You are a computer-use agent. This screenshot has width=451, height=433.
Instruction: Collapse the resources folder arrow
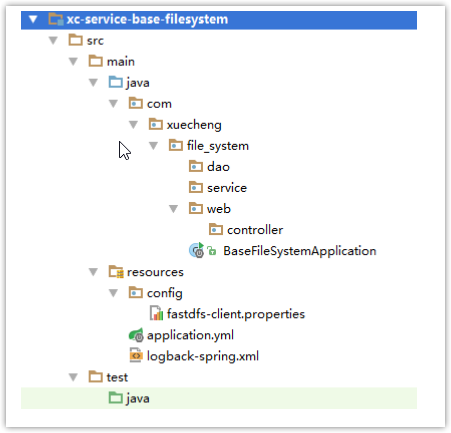93,272
